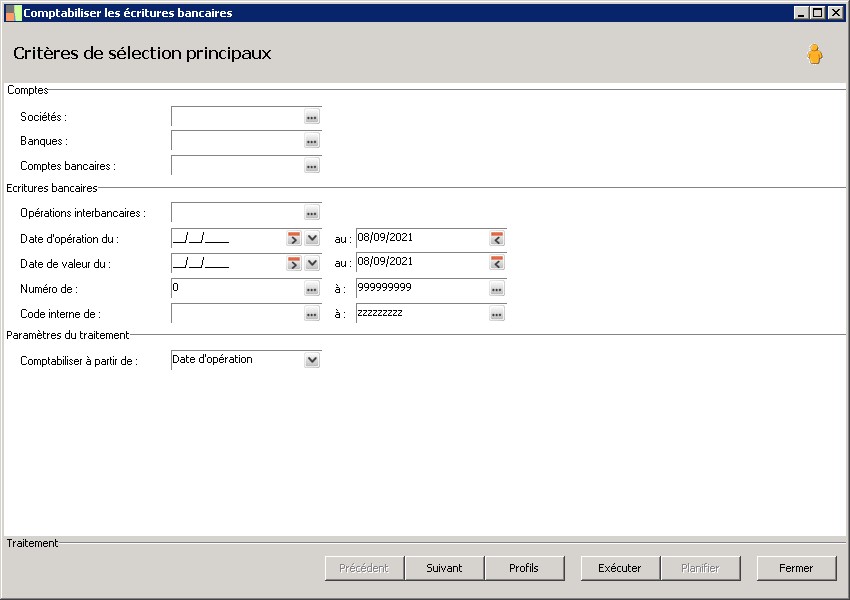The width and height of the screenshot is (850, 600).
Task: Open the Sociétés lookup browse button
Action: [x=312, y=118]
